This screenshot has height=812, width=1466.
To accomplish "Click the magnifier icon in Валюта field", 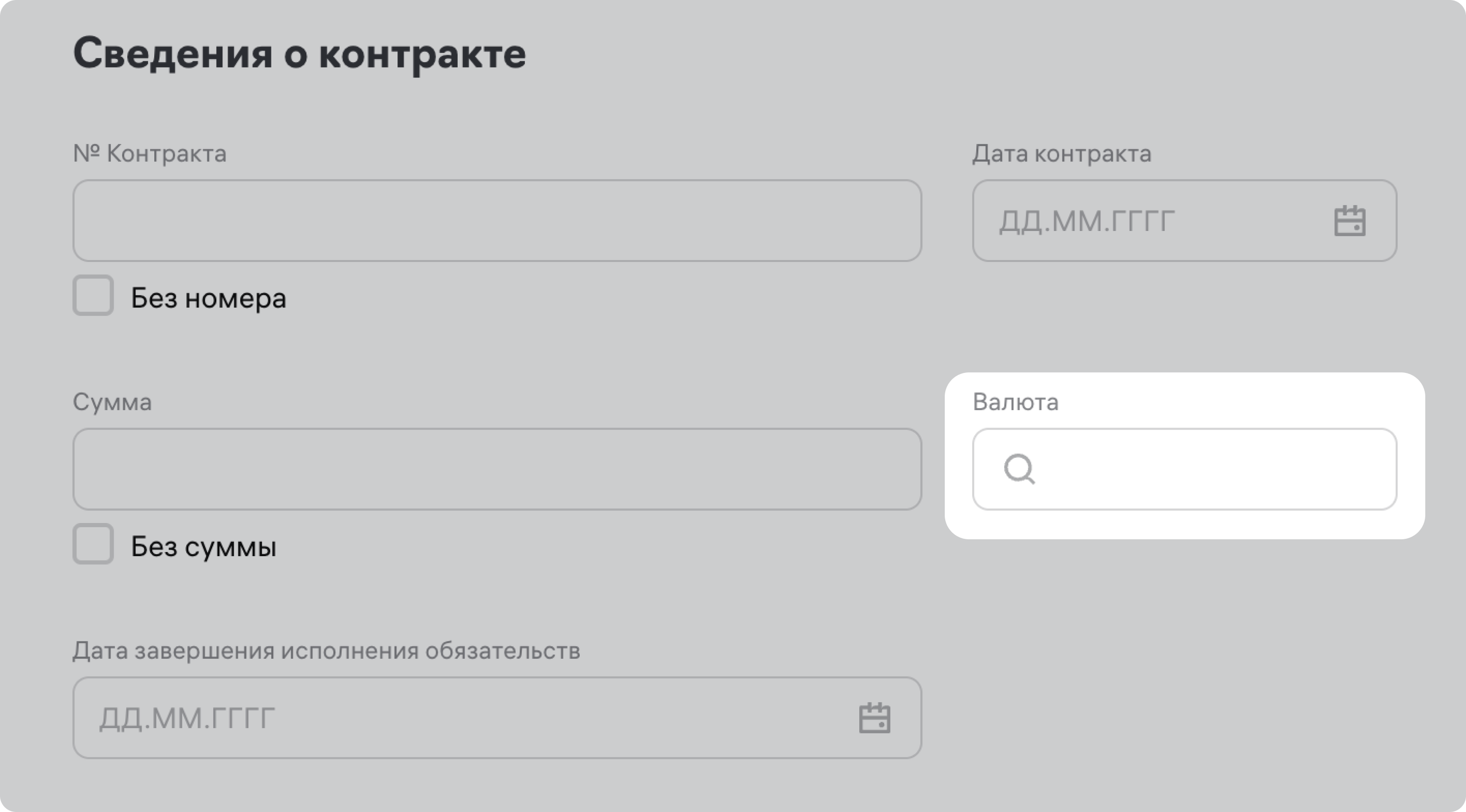I will [1019, 469].
